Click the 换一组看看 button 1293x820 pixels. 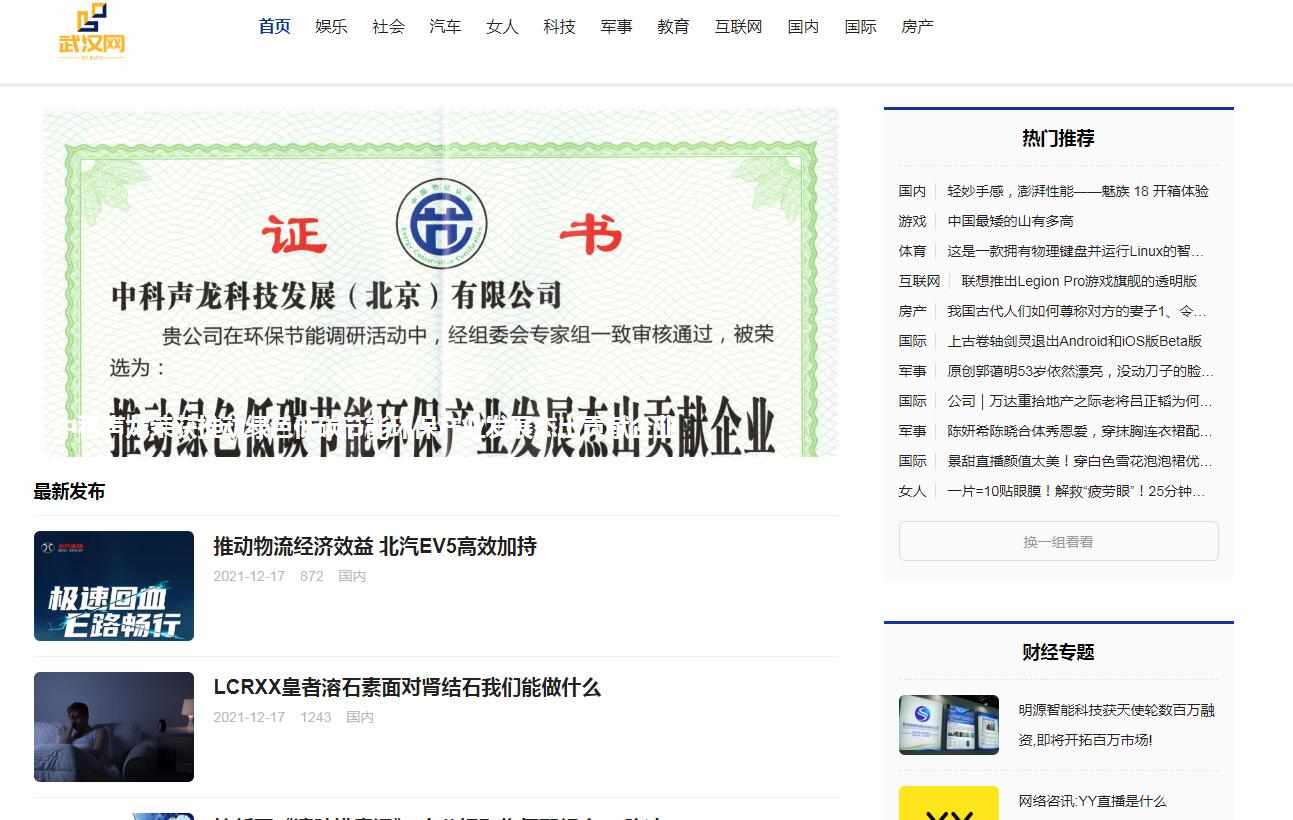point(1058,541)
